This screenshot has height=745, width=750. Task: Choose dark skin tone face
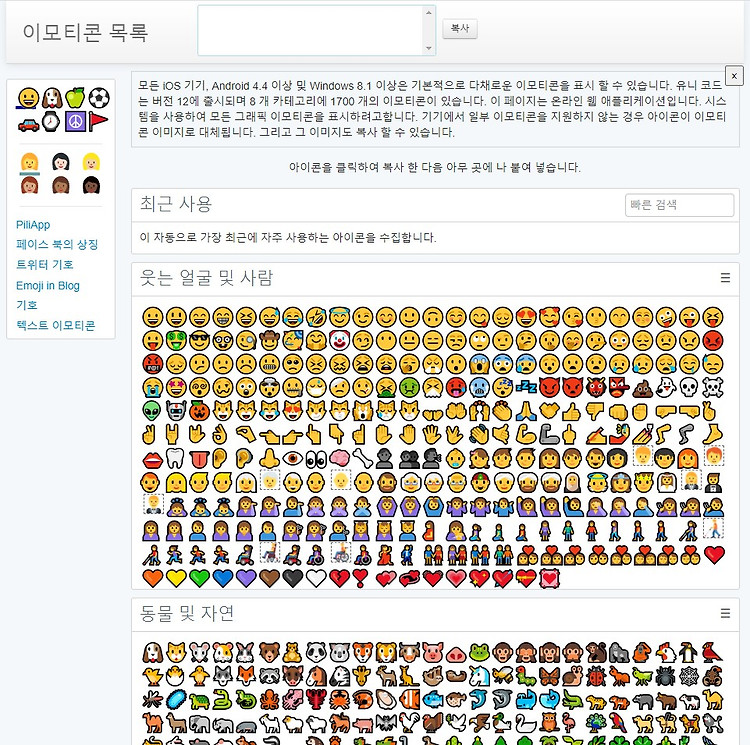coord(91,186)
